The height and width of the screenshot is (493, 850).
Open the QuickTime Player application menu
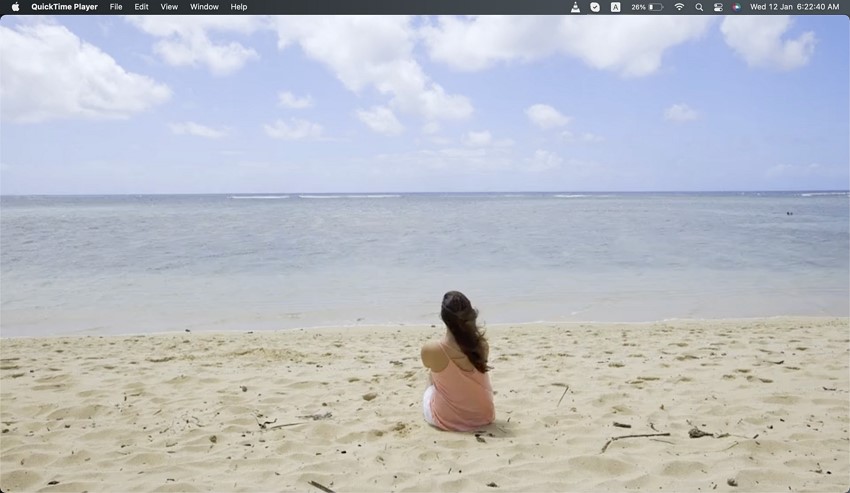(x=65, y=7)
